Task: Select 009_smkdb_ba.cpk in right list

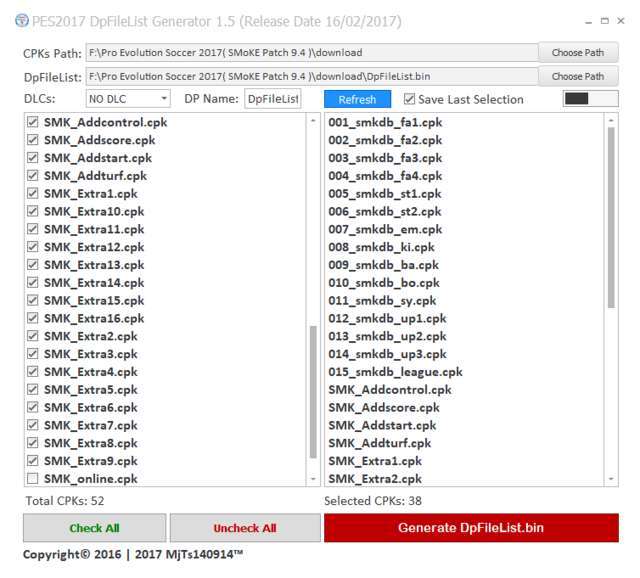Action: tap(384, 265)
